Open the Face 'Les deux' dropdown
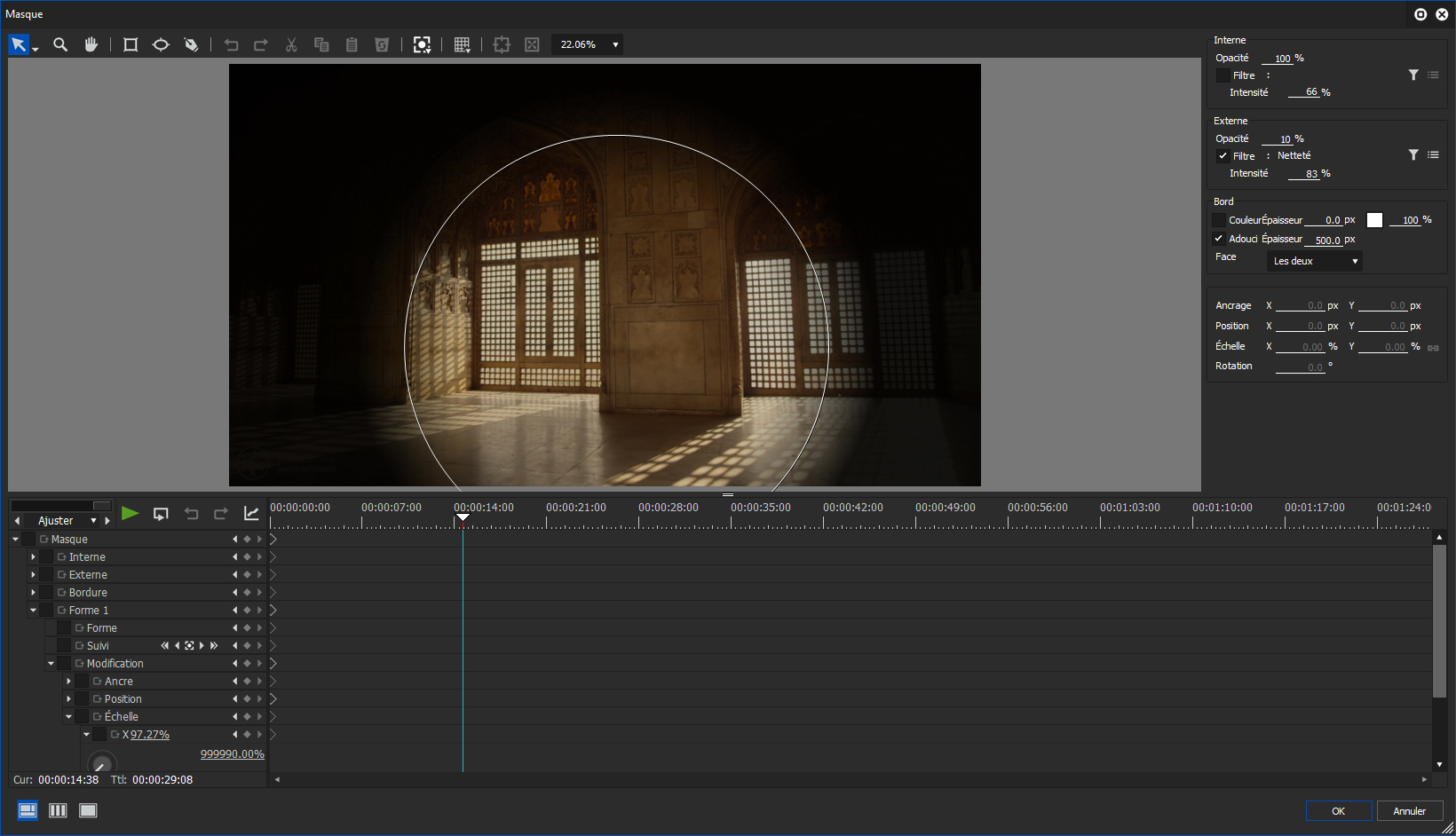The height and width of the screenshot is (836, 1456). [x=1314, y=261]
